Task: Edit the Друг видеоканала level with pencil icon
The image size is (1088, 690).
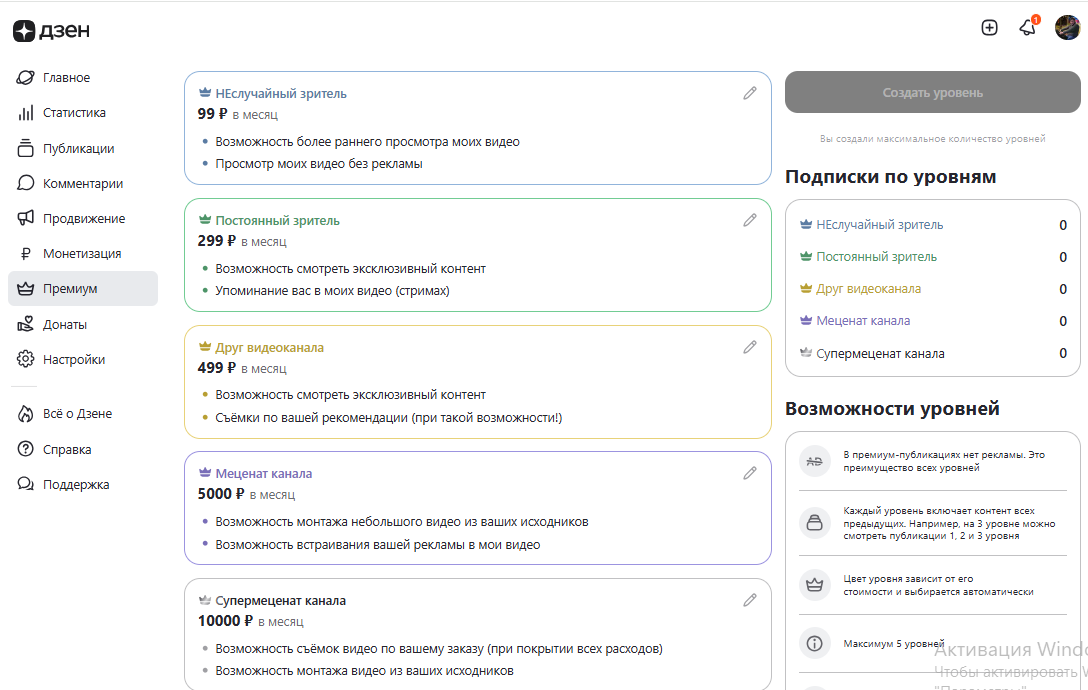Action: 750,347
